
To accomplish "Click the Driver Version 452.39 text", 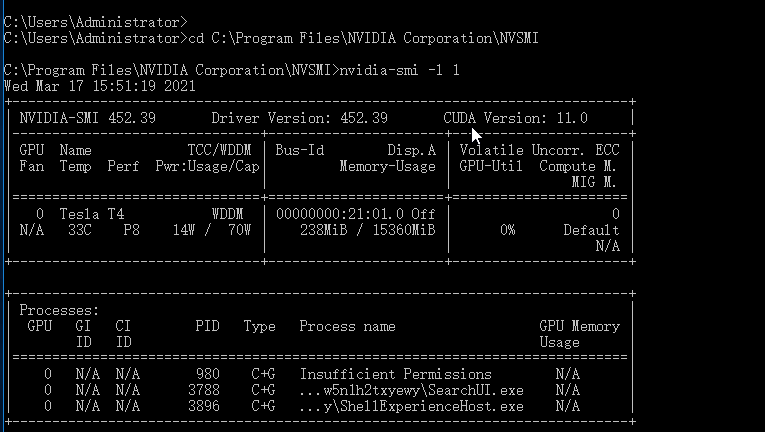I will [300, 118].
